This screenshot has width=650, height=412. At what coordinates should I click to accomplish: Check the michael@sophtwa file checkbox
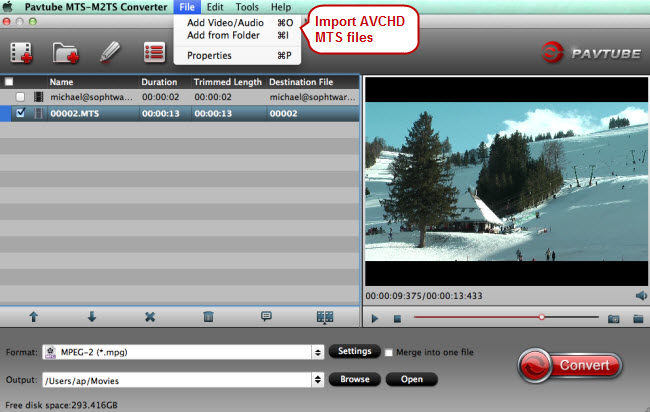click(20, 97)
